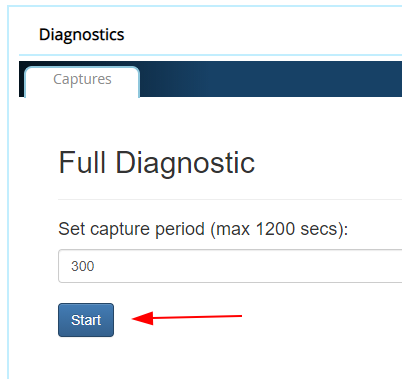
Task: Click the word Diagnostic in large heading
Action: pos(185,163)
